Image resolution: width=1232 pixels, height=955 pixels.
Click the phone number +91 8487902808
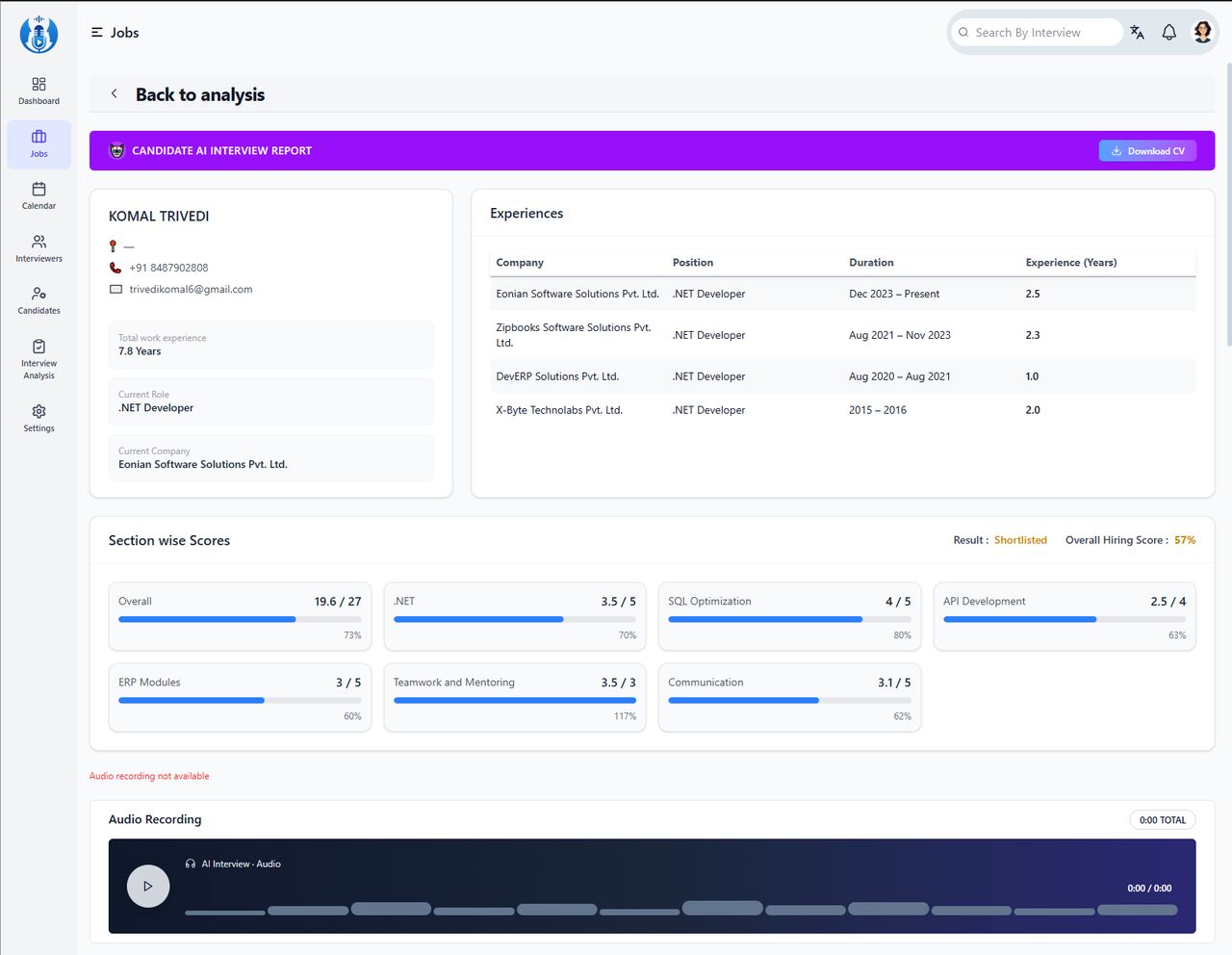click(168, 268)
